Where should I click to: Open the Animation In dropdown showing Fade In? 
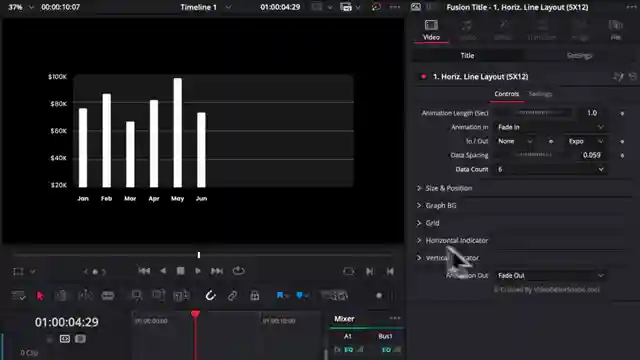pos(550,127)
